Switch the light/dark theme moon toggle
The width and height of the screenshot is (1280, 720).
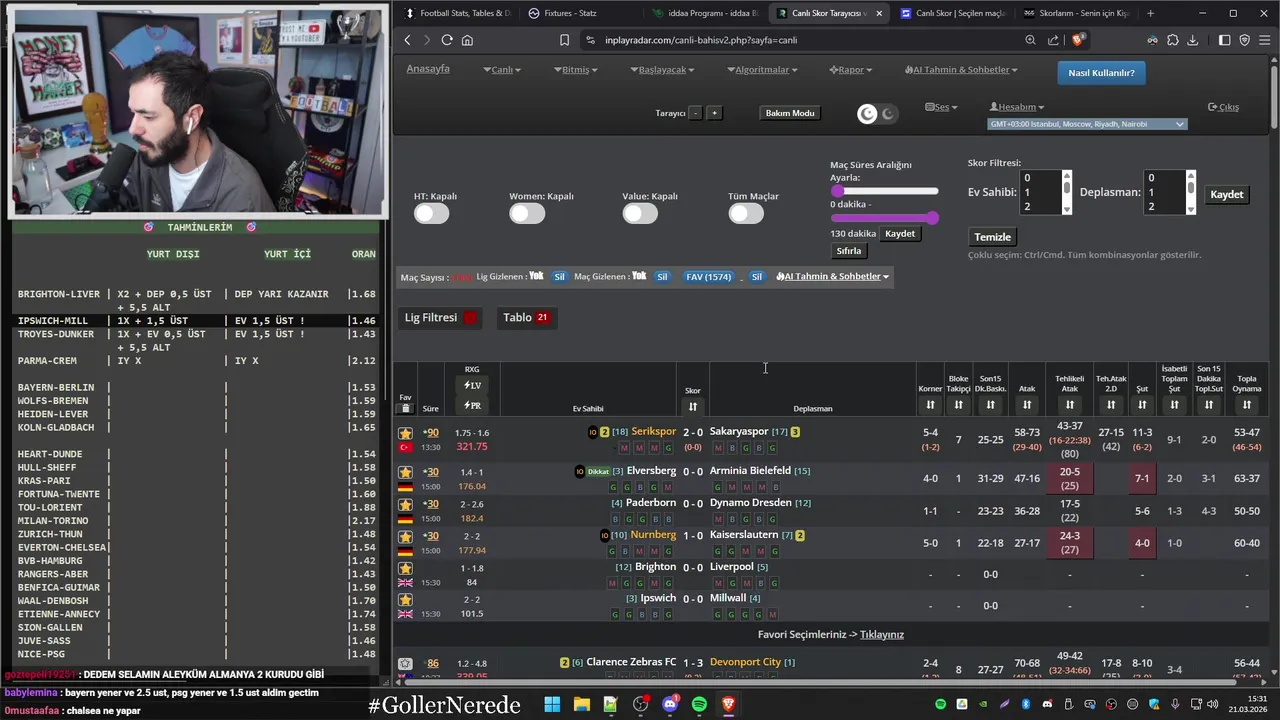[877, 114]
